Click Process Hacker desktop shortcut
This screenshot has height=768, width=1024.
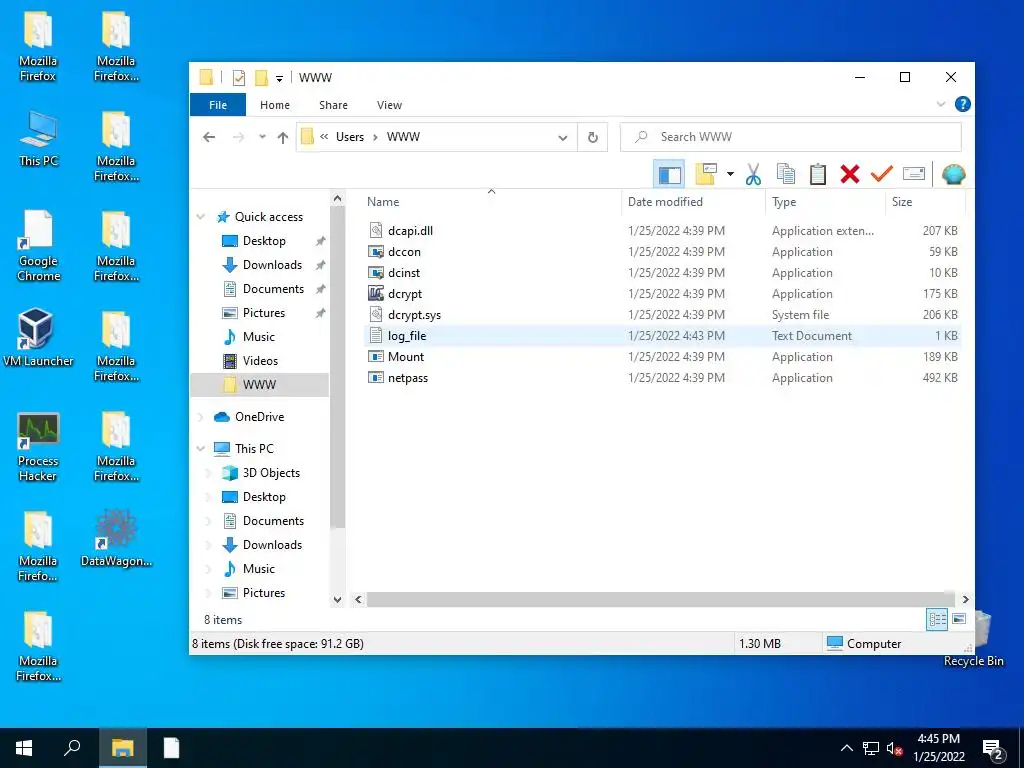(38, 447)
